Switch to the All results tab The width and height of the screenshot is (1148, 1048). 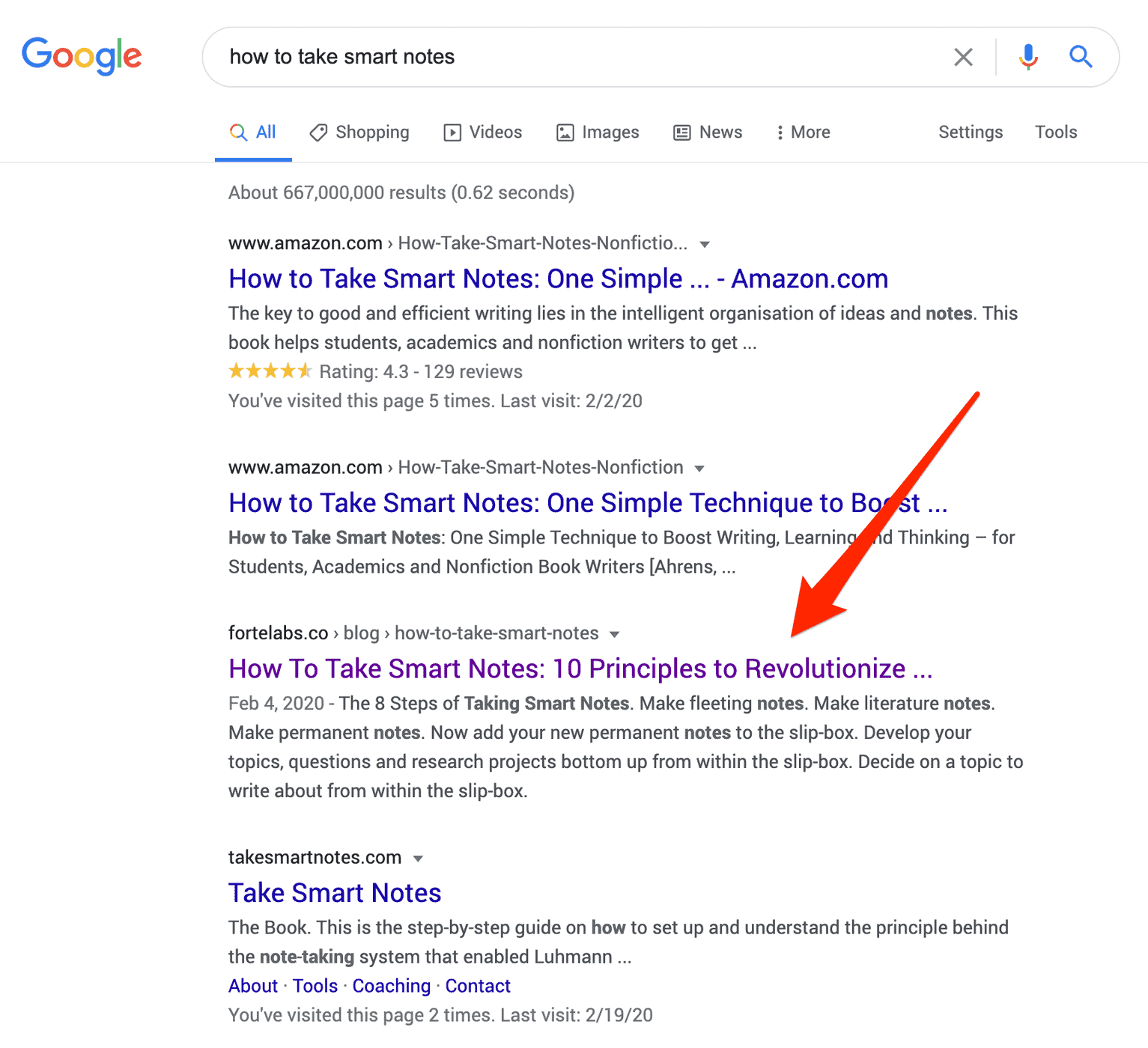253,132
